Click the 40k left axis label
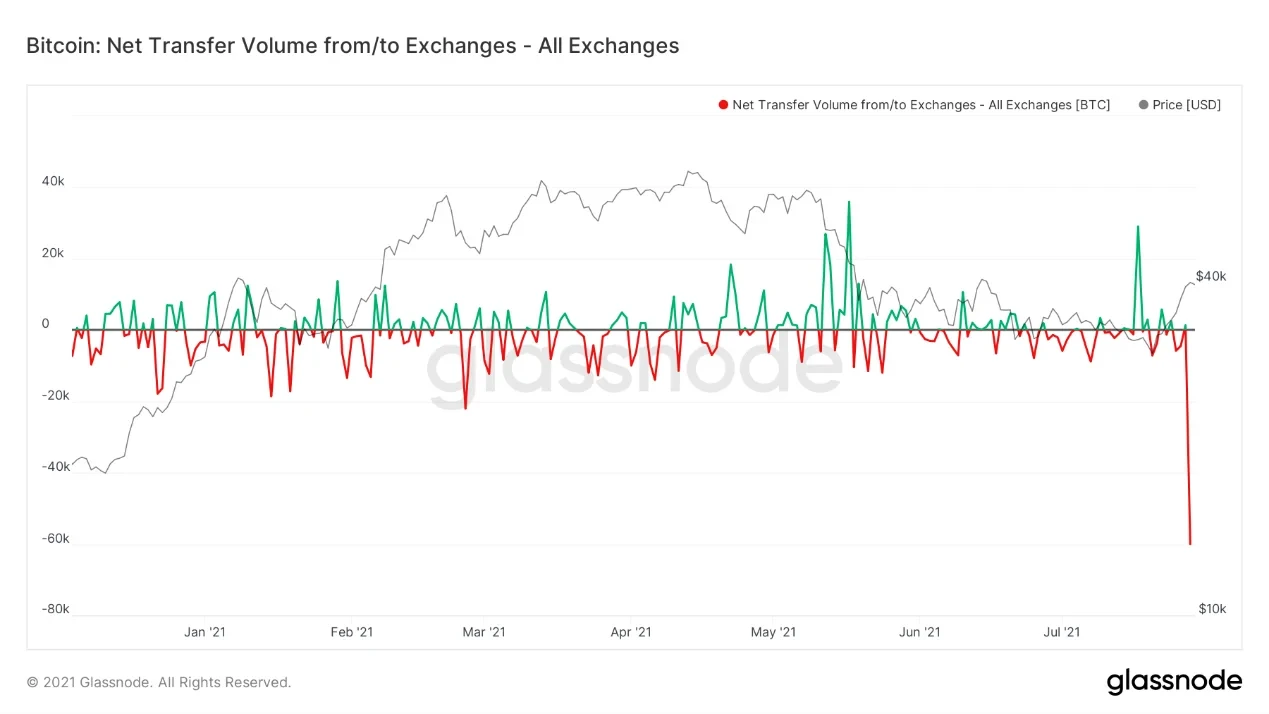This screenshot has height=714, width=1269. (52, 181)
